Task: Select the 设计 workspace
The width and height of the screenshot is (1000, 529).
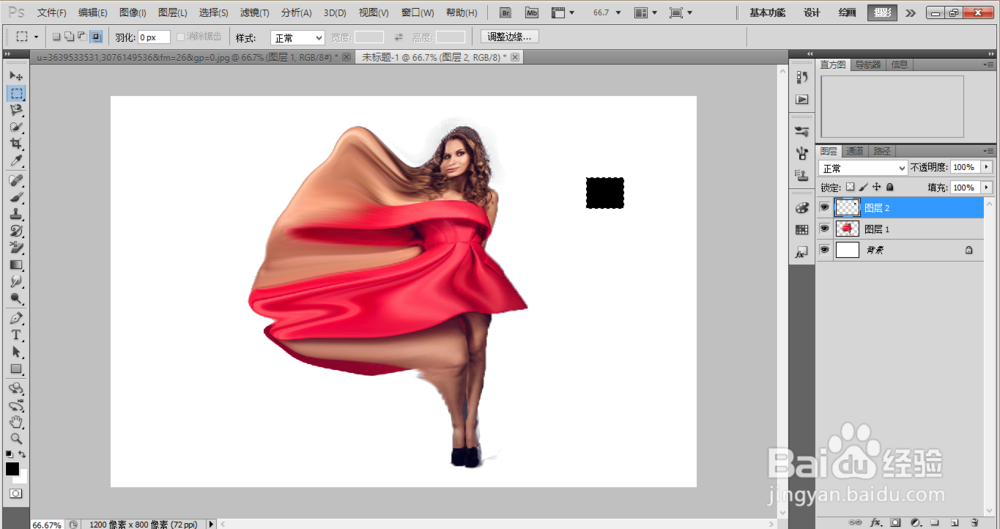Action: (812, 13)
